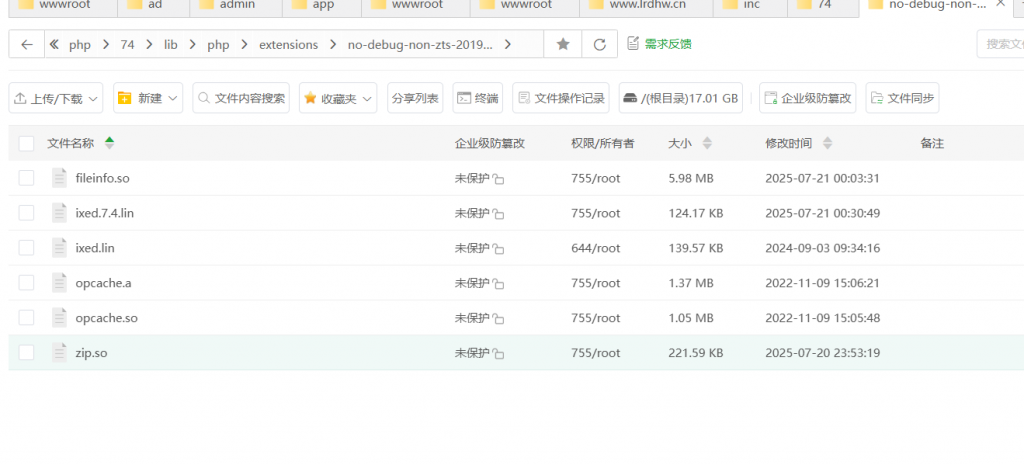
Task: Click the ixed.7.4.lin file name
Action: tap(104, 213)
